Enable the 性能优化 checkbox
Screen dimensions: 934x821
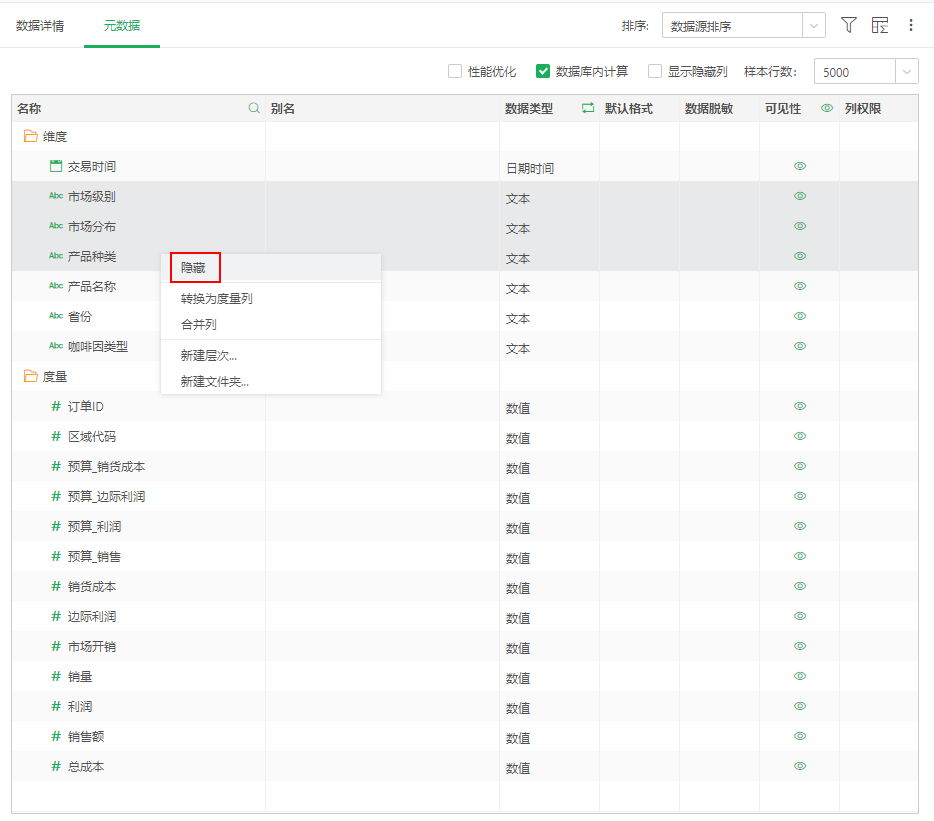(455, 71)
